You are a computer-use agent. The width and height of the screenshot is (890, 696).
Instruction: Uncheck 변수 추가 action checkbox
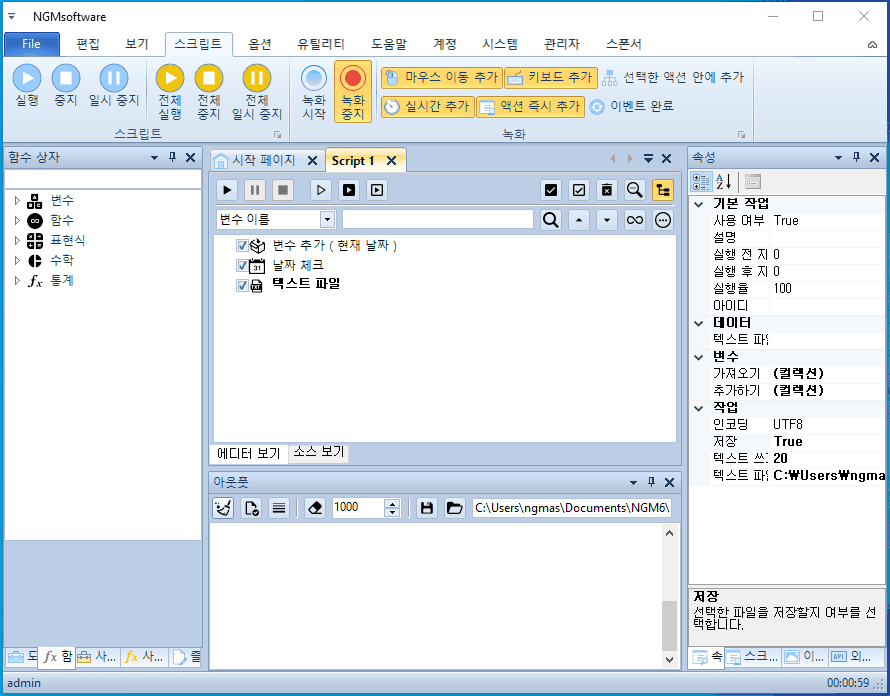(242, 245)
